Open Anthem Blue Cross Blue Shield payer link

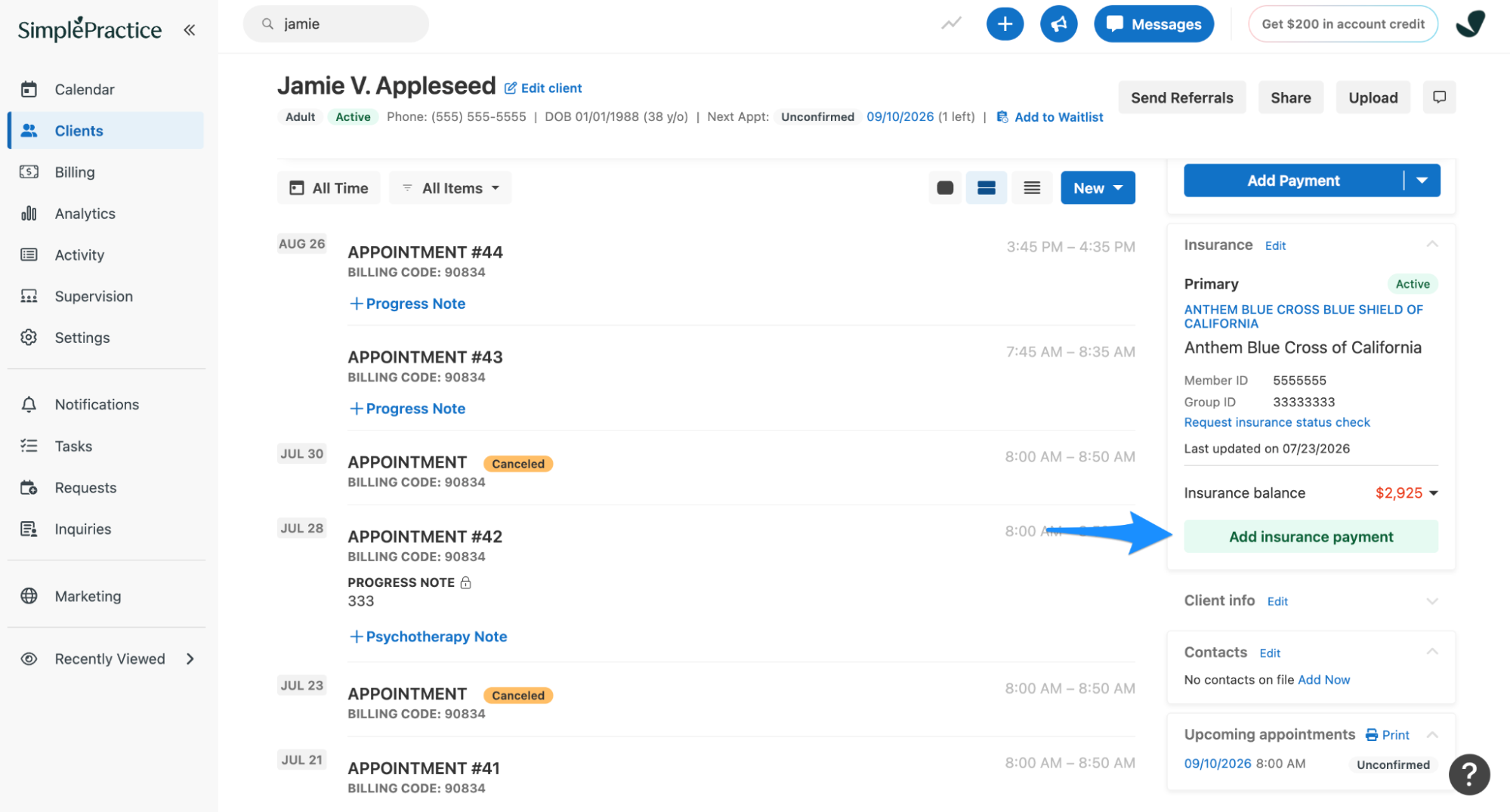pos(1303,316)
